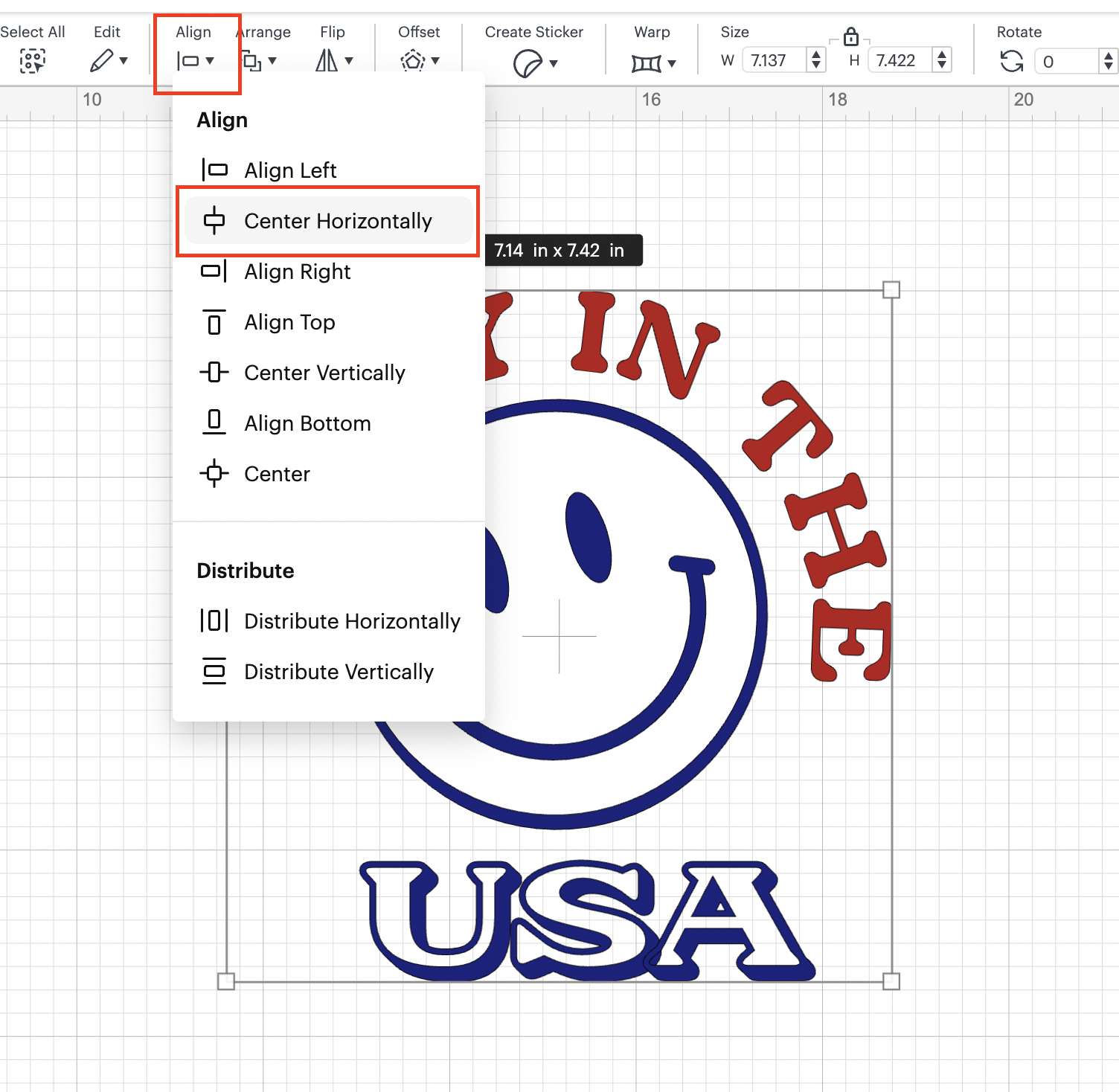Click the smiley face's right eye
The width and height of the screenshot is (1119, 1092).
pyautogui.click(x=589, y=537)
